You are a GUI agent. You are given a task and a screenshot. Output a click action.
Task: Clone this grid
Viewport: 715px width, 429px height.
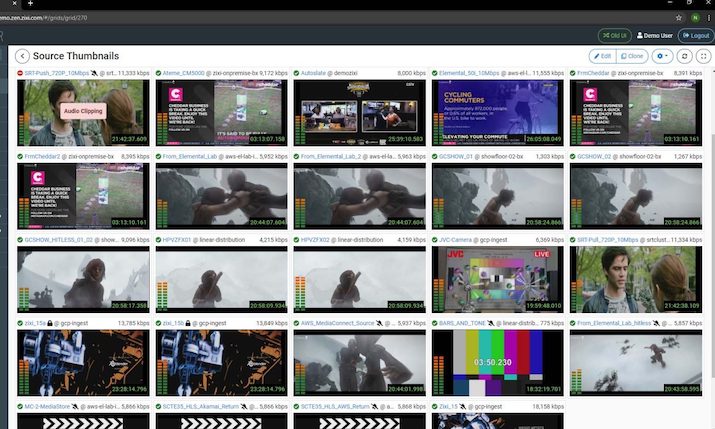[632, 56]
